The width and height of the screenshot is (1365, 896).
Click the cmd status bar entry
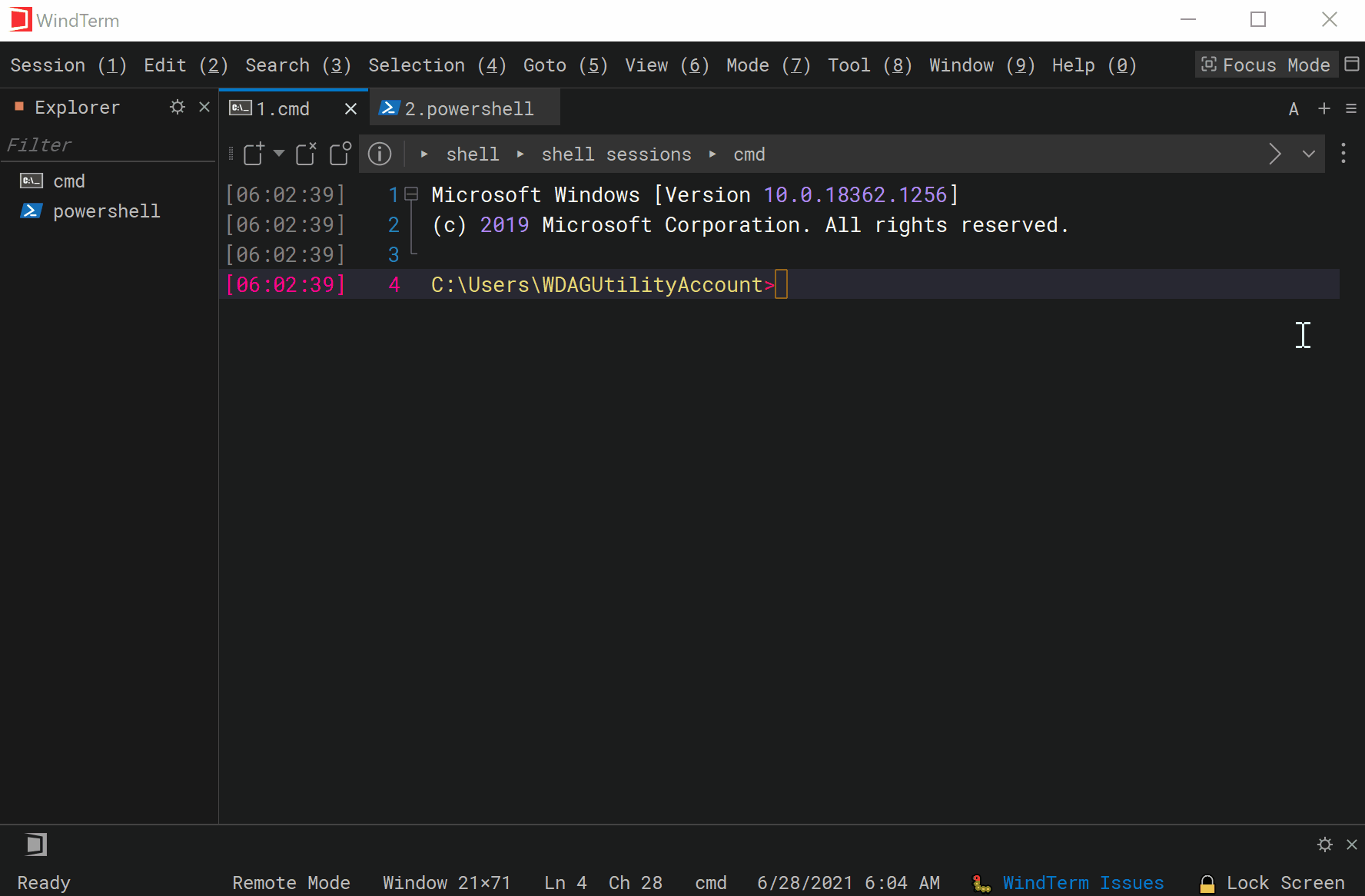pos(711,883)
